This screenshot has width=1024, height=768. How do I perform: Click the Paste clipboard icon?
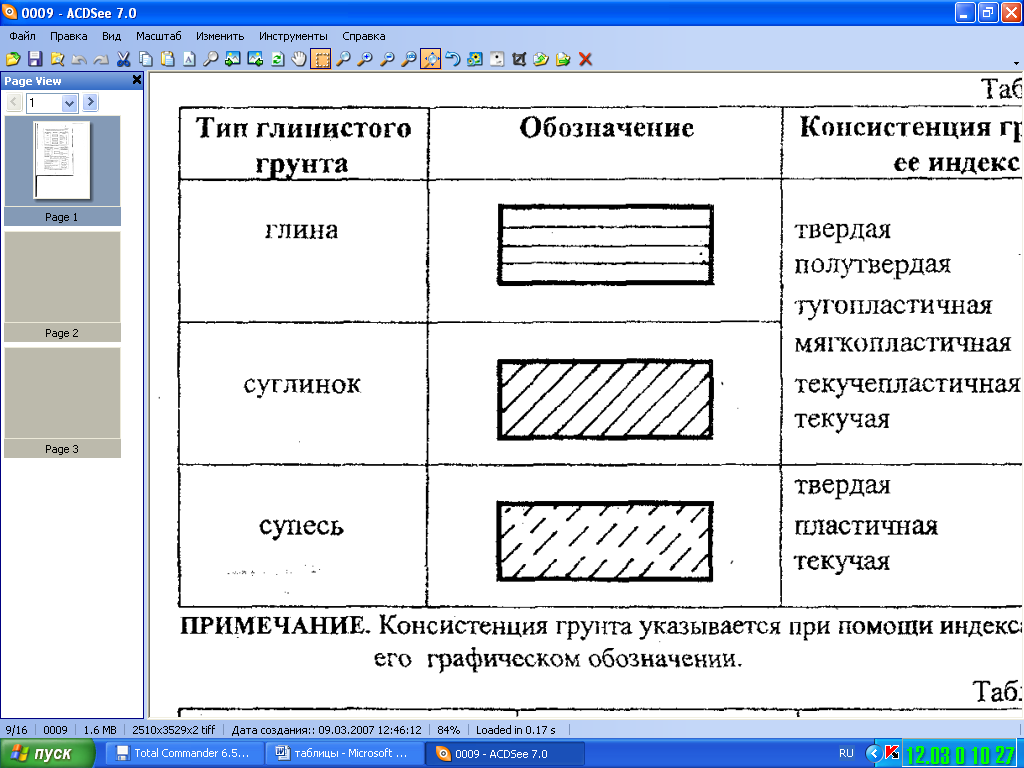point(168,59)
